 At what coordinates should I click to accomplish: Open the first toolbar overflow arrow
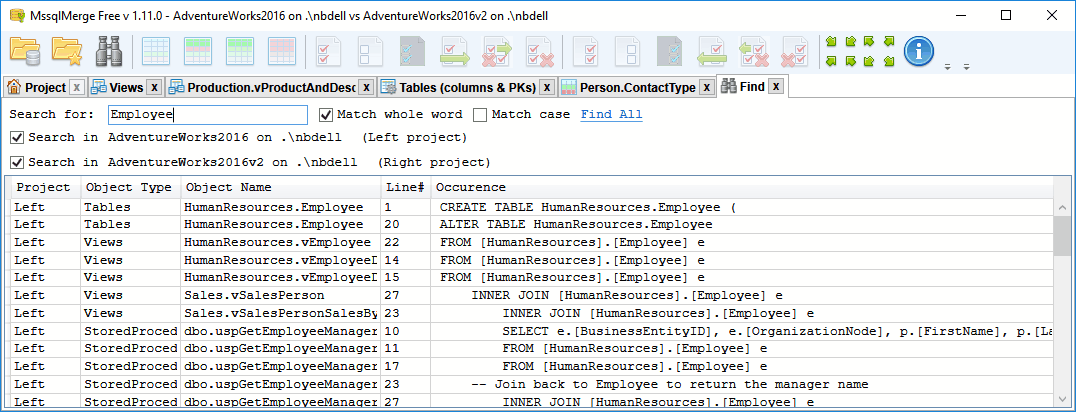point(948,67)
